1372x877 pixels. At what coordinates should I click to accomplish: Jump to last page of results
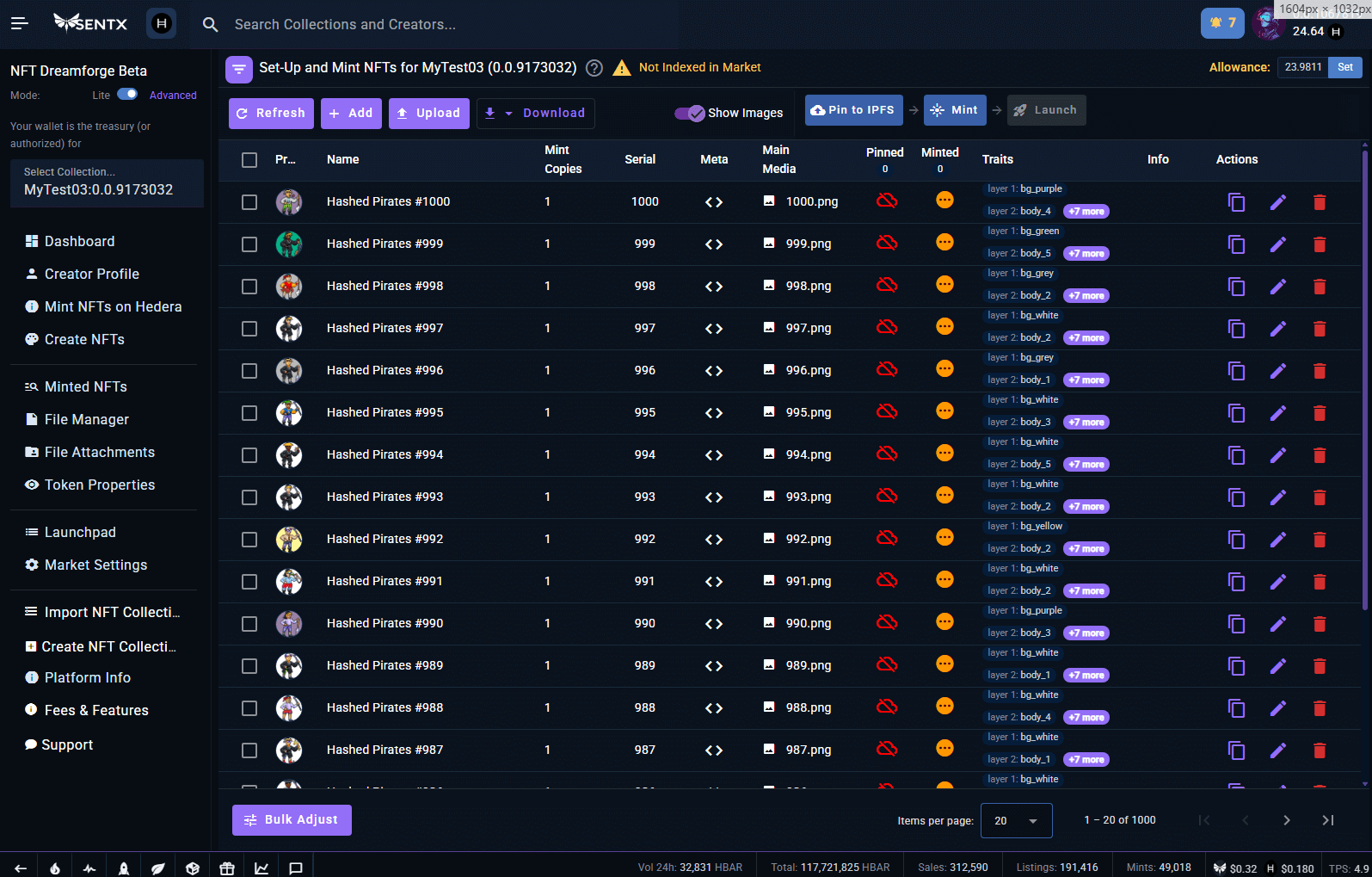point(1327,820)
